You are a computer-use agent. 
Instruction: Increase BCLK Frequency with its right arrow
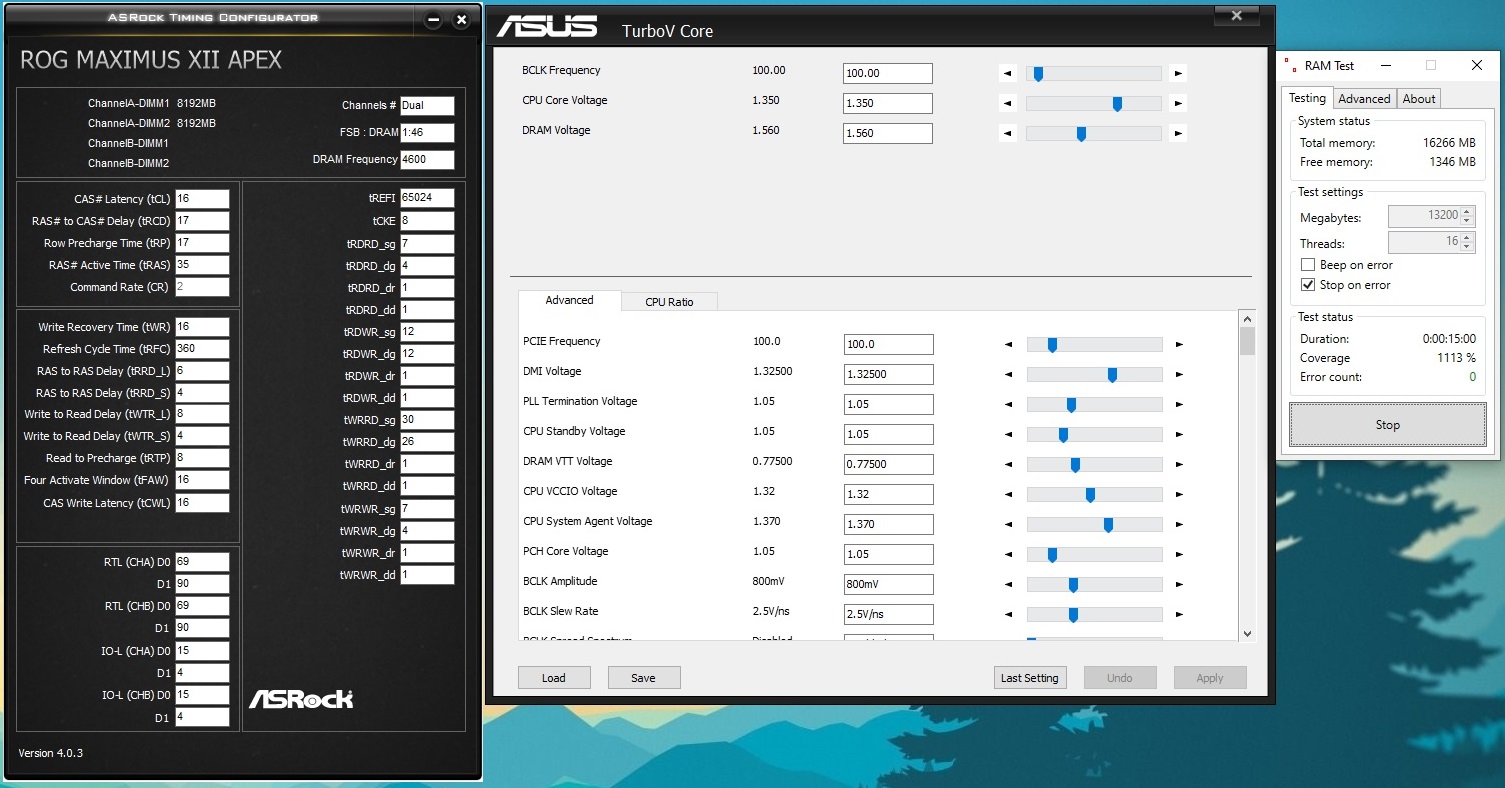(1179, 73)
